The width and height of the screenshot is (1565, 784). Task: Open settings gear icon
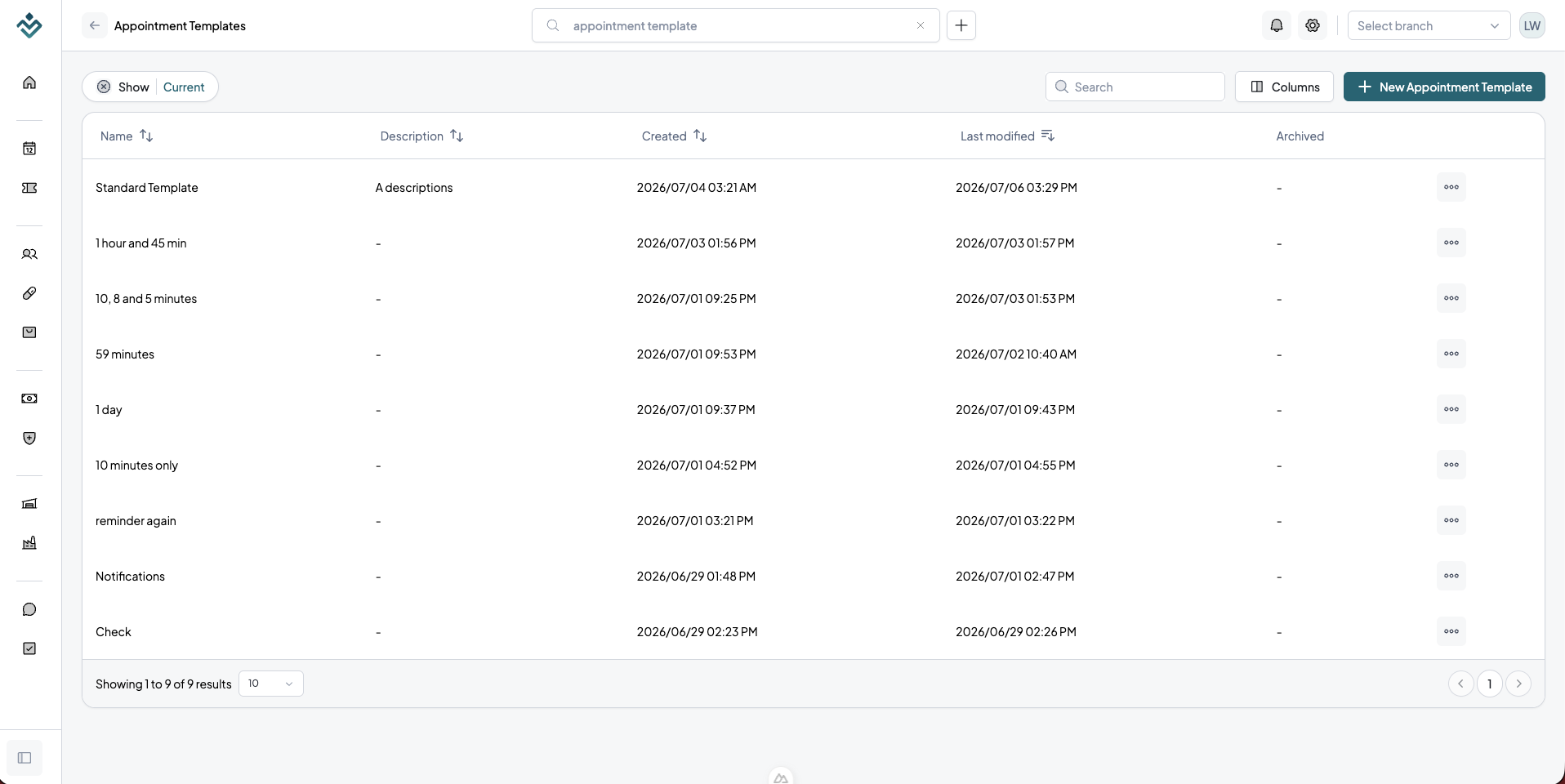(x=1313, y=25)
